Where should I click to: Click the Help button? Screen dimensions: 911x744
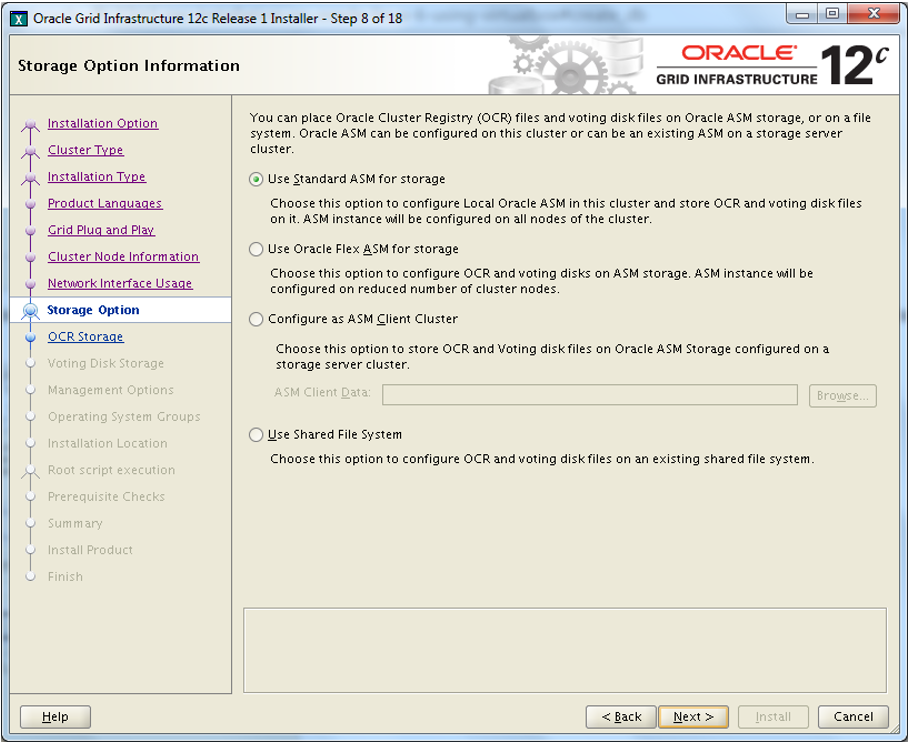coord(55,717)
